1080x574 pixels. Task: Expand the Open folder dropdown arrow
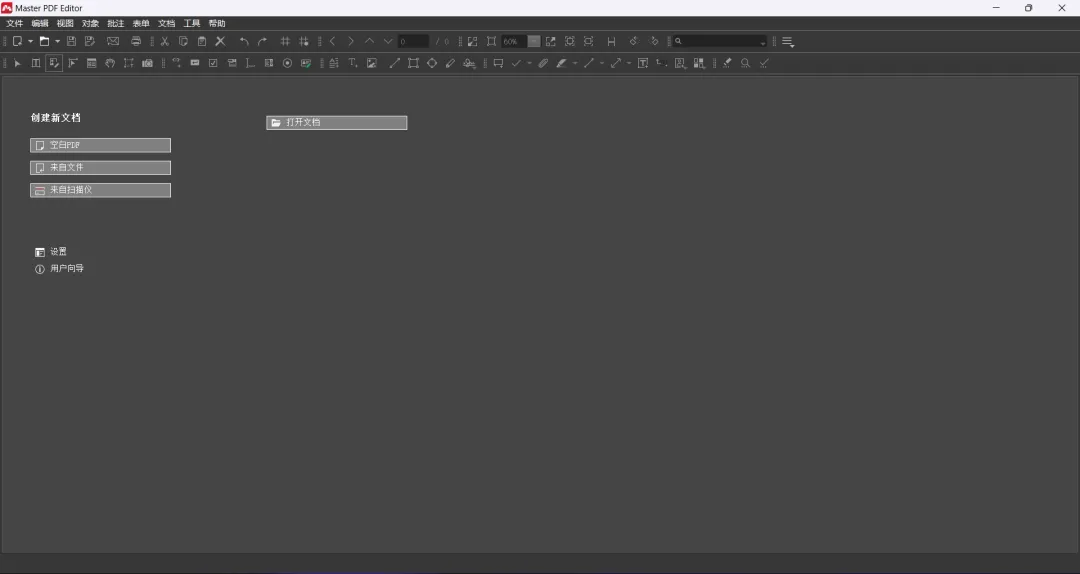pyautogui.click(x=57, y=41)
